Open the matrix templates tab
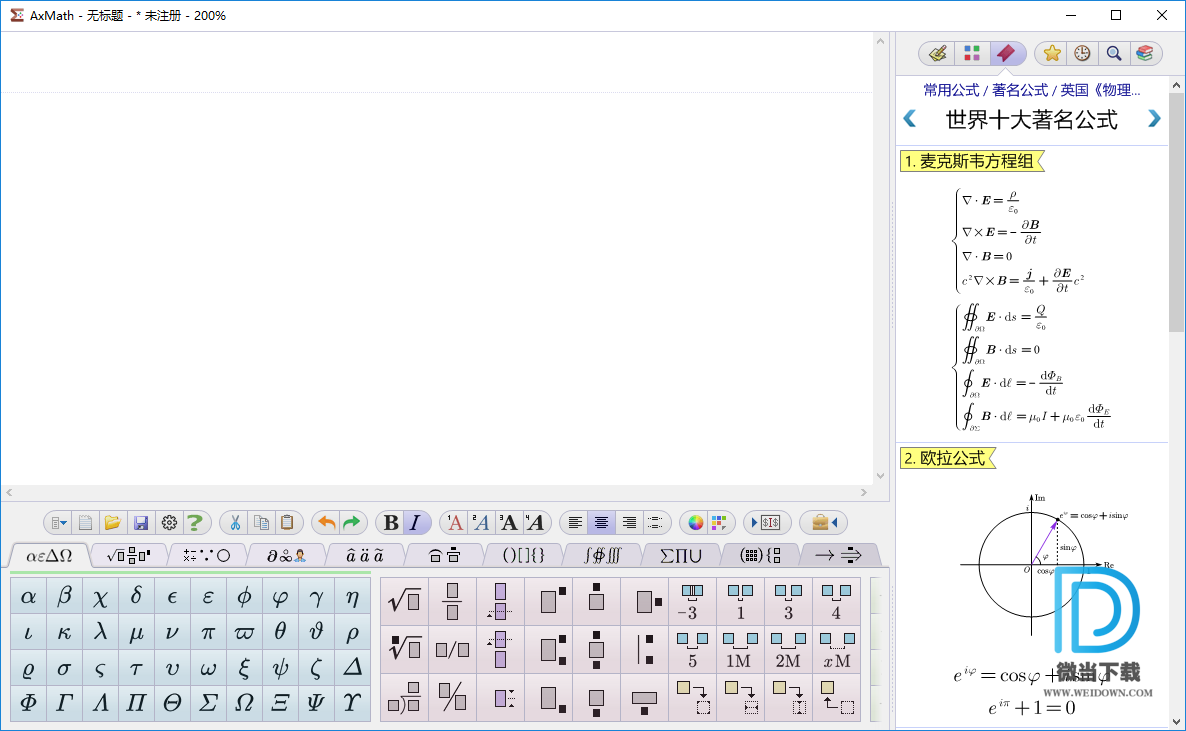Viewport: 1186px width, 731px height. (x=760, y=555)
